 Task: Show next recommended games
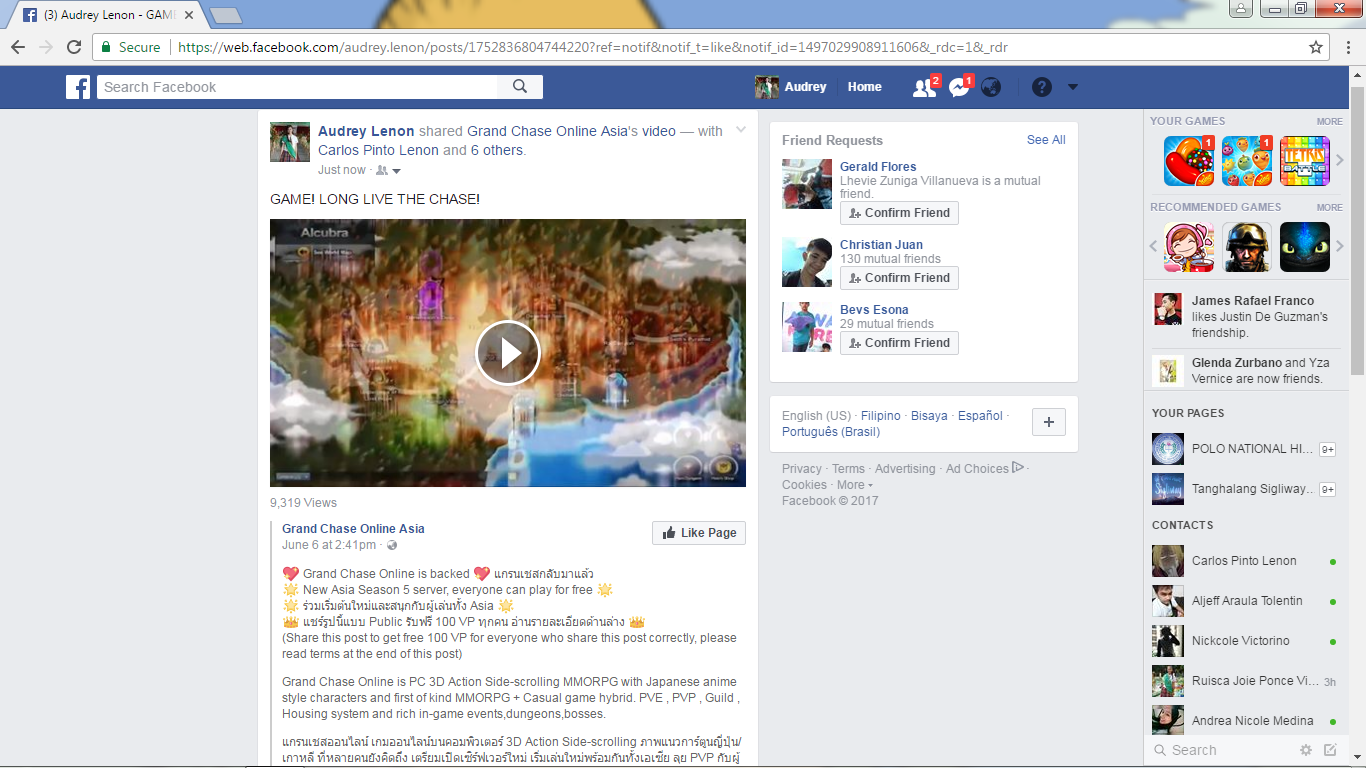pos(1340,247)
